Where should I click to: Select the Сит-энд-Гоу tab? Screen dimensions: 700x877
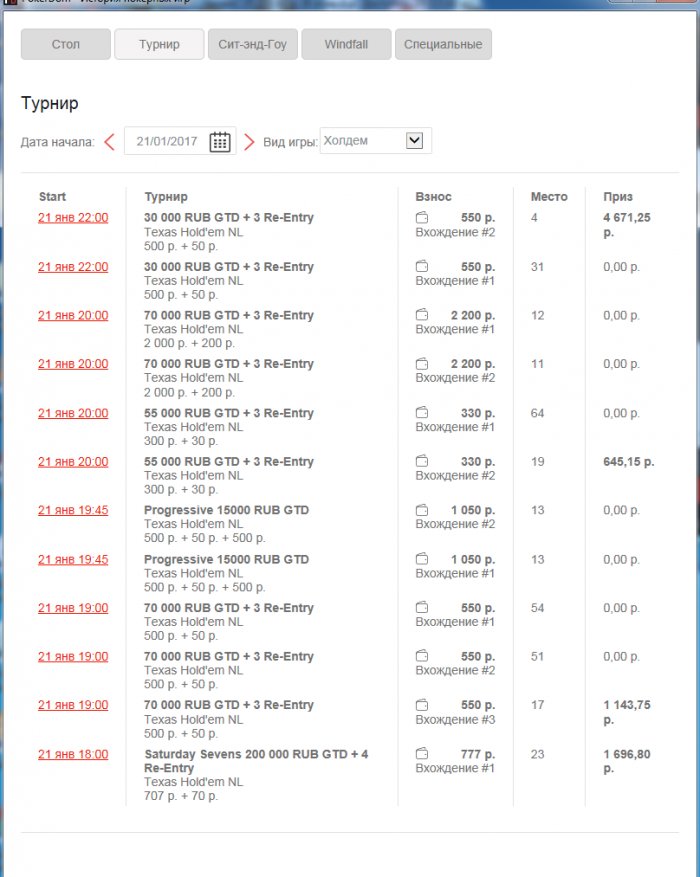(x=252, y=44)
